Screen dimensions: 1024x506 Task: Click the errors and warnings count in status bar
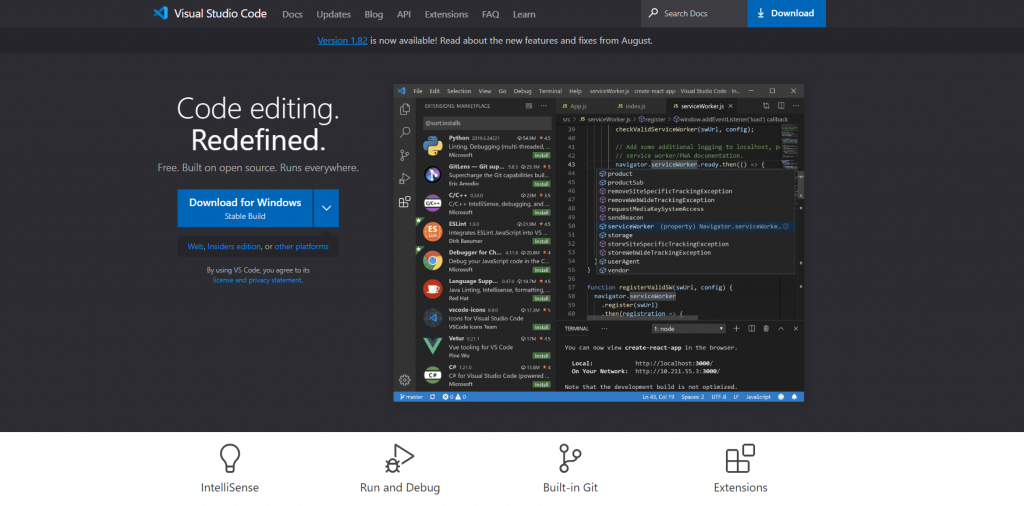tap(454, 397)
